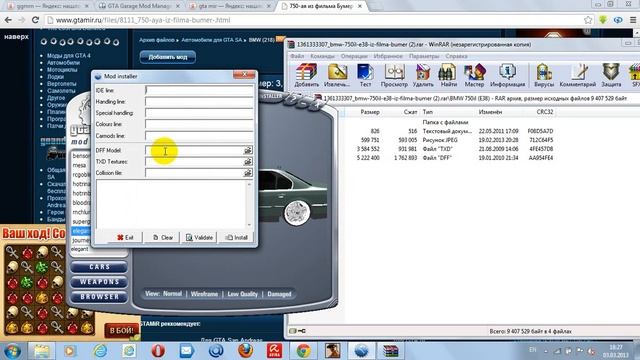This screenshot has width=640, height=360.
Task: Click Моды для GTA 4 sidebar link
Action: point(69,56)
